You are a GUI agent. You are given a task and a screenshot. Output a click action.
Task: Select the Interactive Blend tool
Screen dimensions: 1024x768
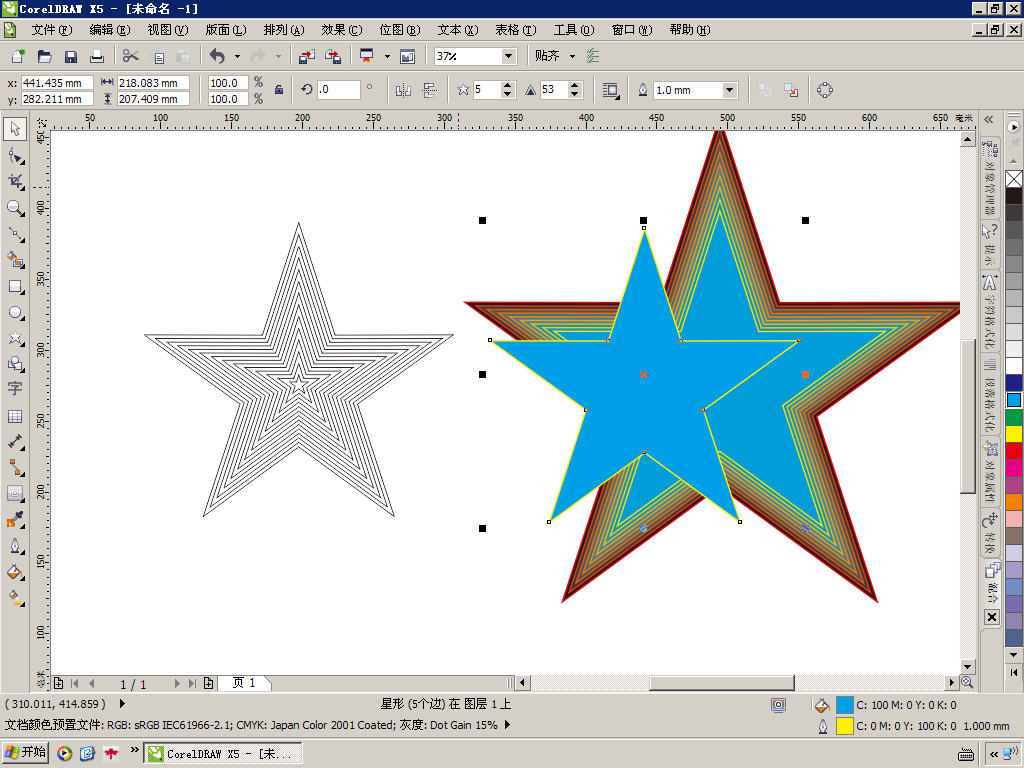(16, 494)
